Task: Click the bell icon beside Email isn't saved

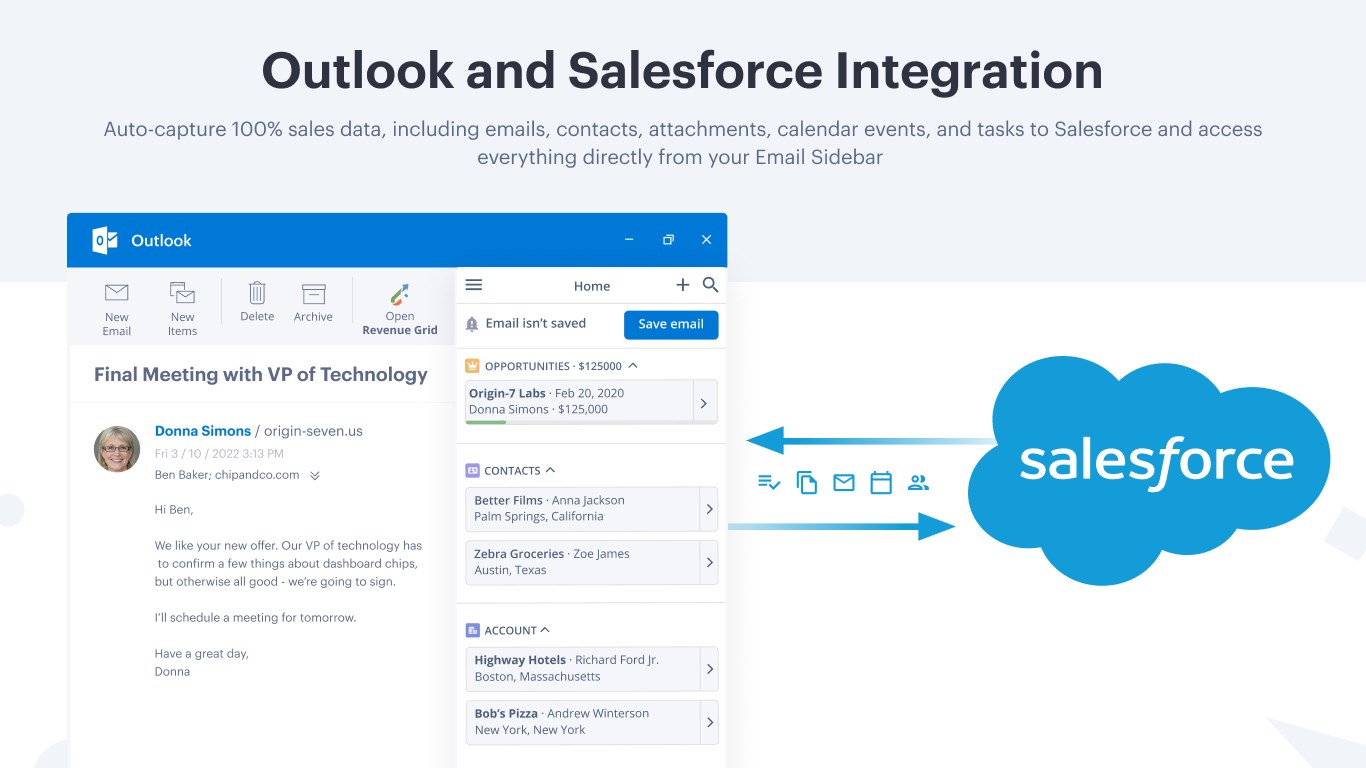Action: click(x=472, y=324)
